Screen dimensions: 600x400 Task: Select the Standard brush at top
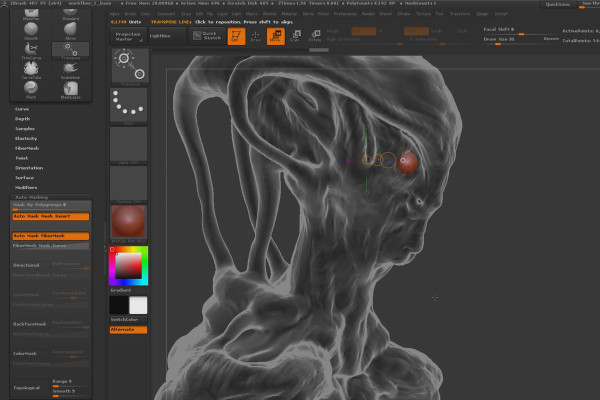coord(70,15)
